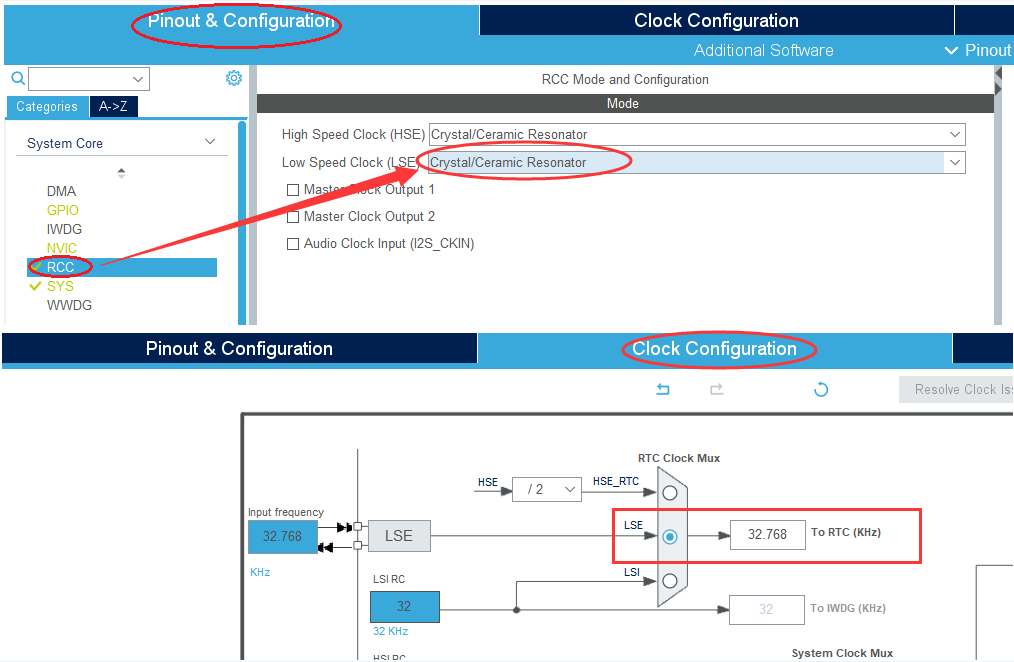Click the undo arrow above the clock diagram
This screenshot has height=662, width=1014.
[663, 389]
